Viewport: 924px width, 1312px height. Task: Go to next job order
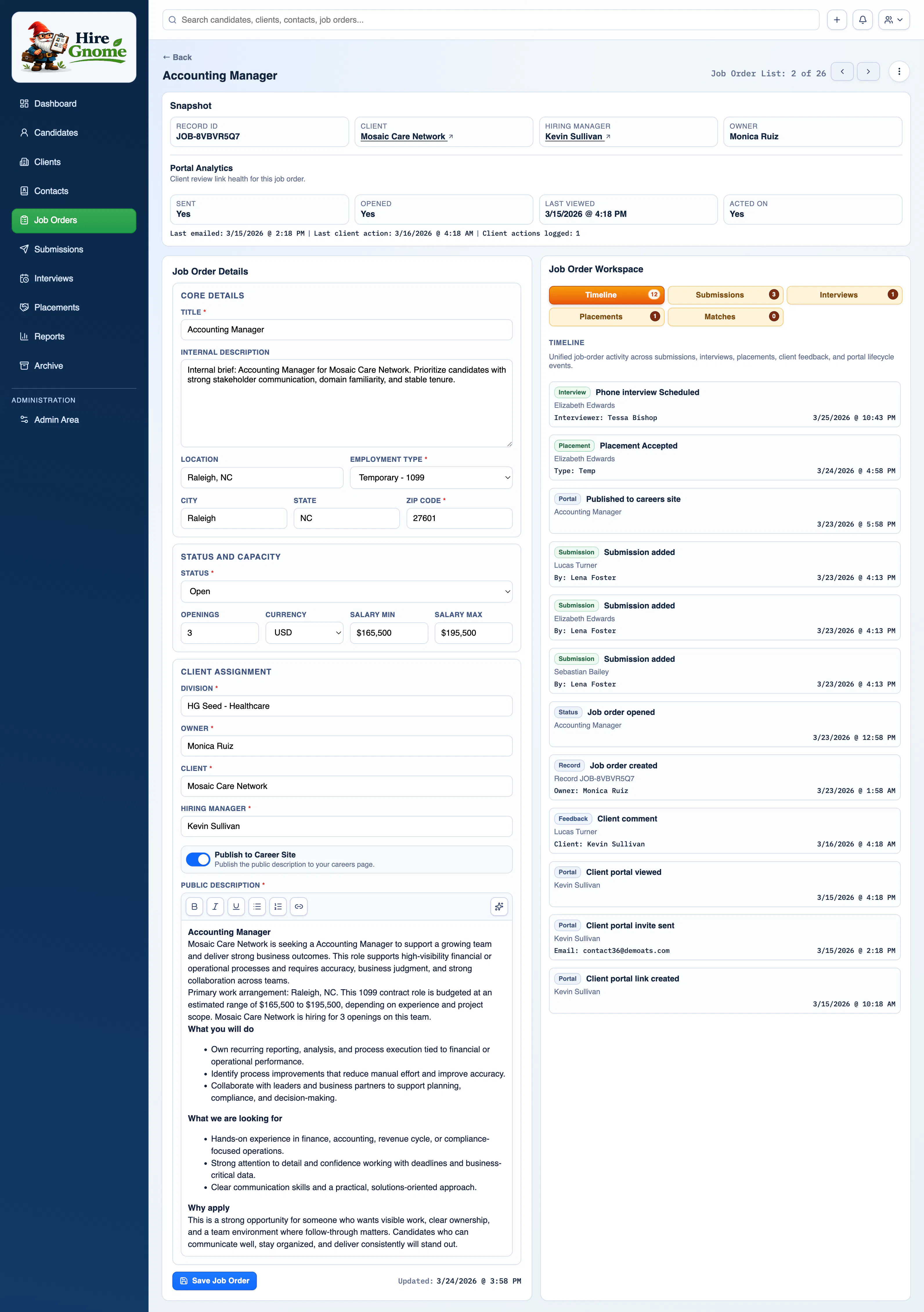click(x=868, y=72)
